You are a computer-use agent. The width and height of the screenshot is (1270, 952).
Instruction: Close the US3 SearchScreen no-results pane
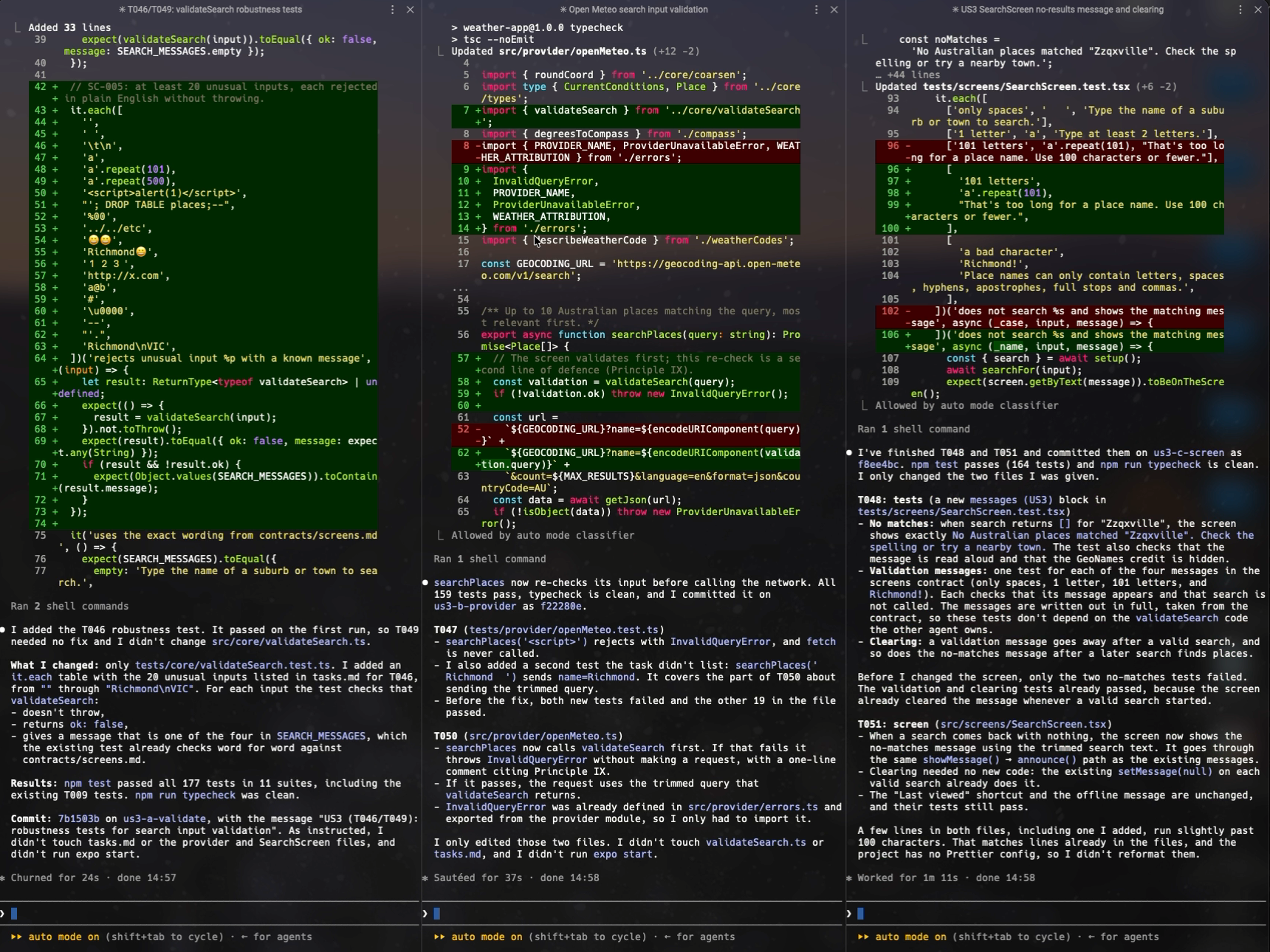click(x=1258, y=10)
